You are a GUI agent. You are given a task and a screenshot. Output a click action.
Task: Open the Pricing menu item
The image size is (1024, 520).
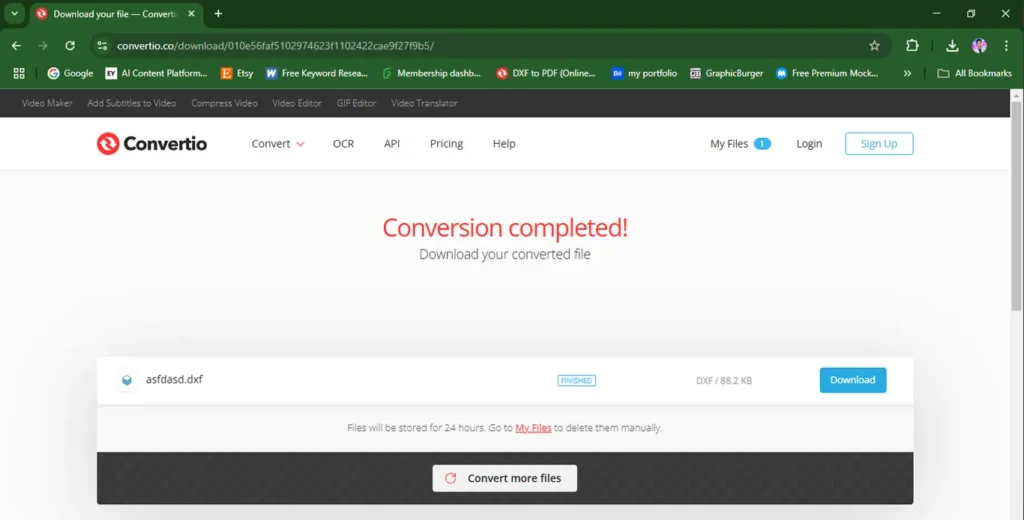(446, 144)
